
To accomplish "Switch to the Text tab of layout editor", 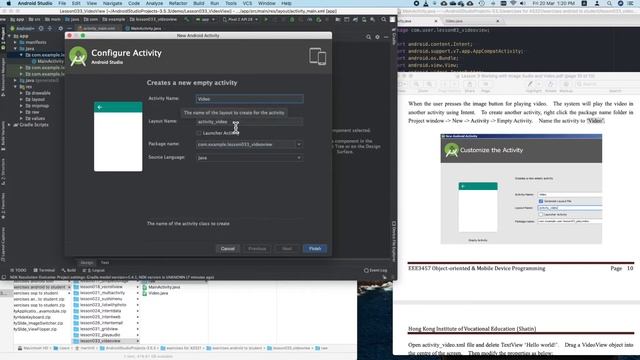I will pyautogui.click(x=105, y=262).
